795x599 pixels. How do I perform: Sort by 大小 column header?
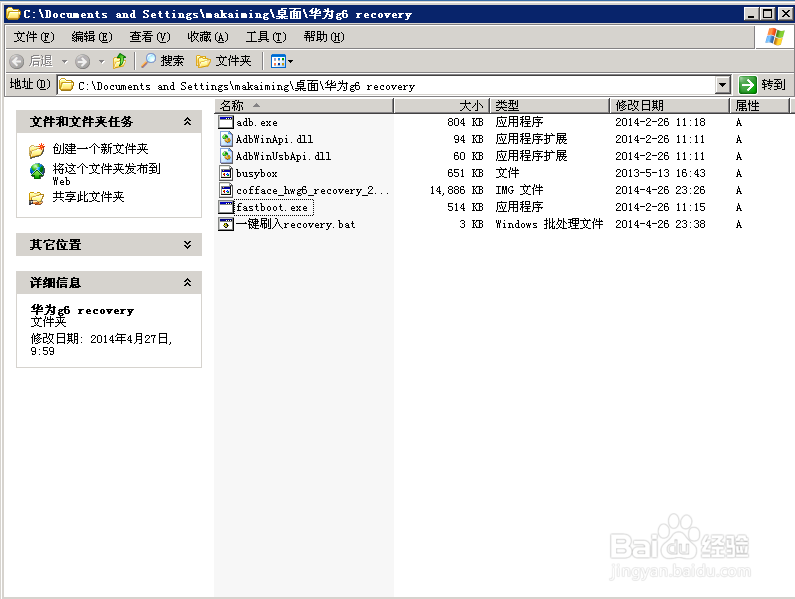tap(441, 105)
